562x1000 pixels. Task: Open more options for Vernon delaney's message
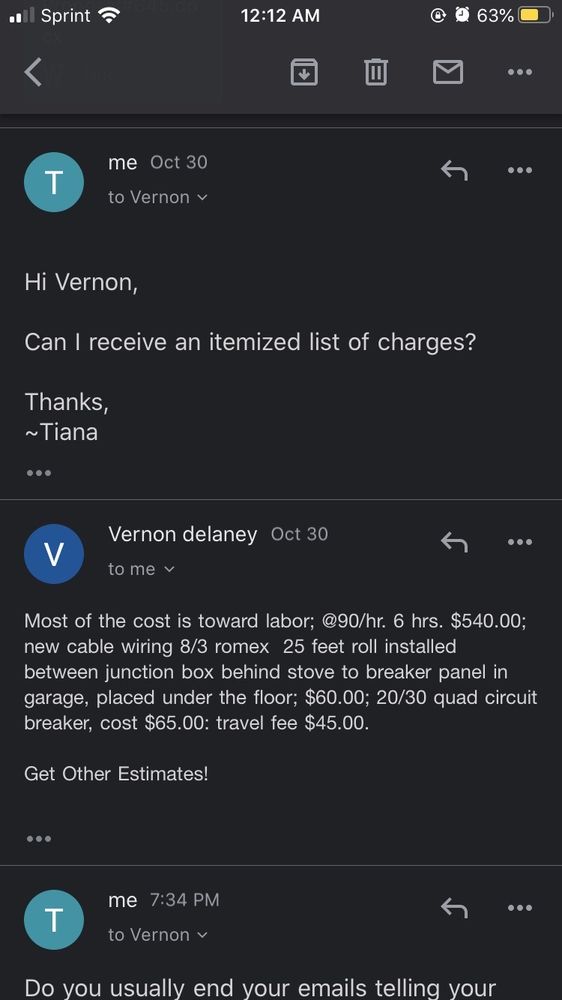click(520, 542)
